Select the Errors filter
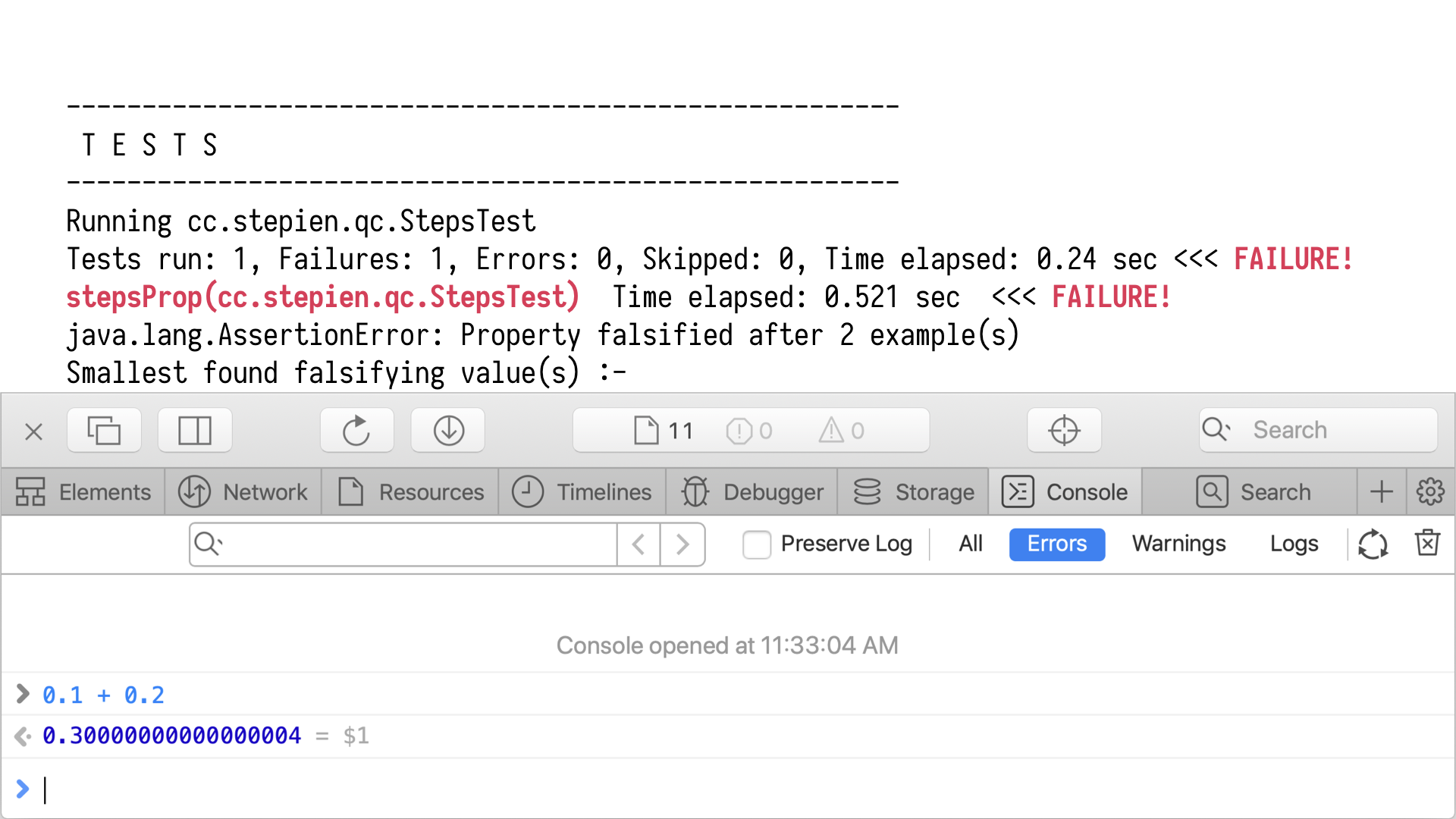 point(1056,544)
